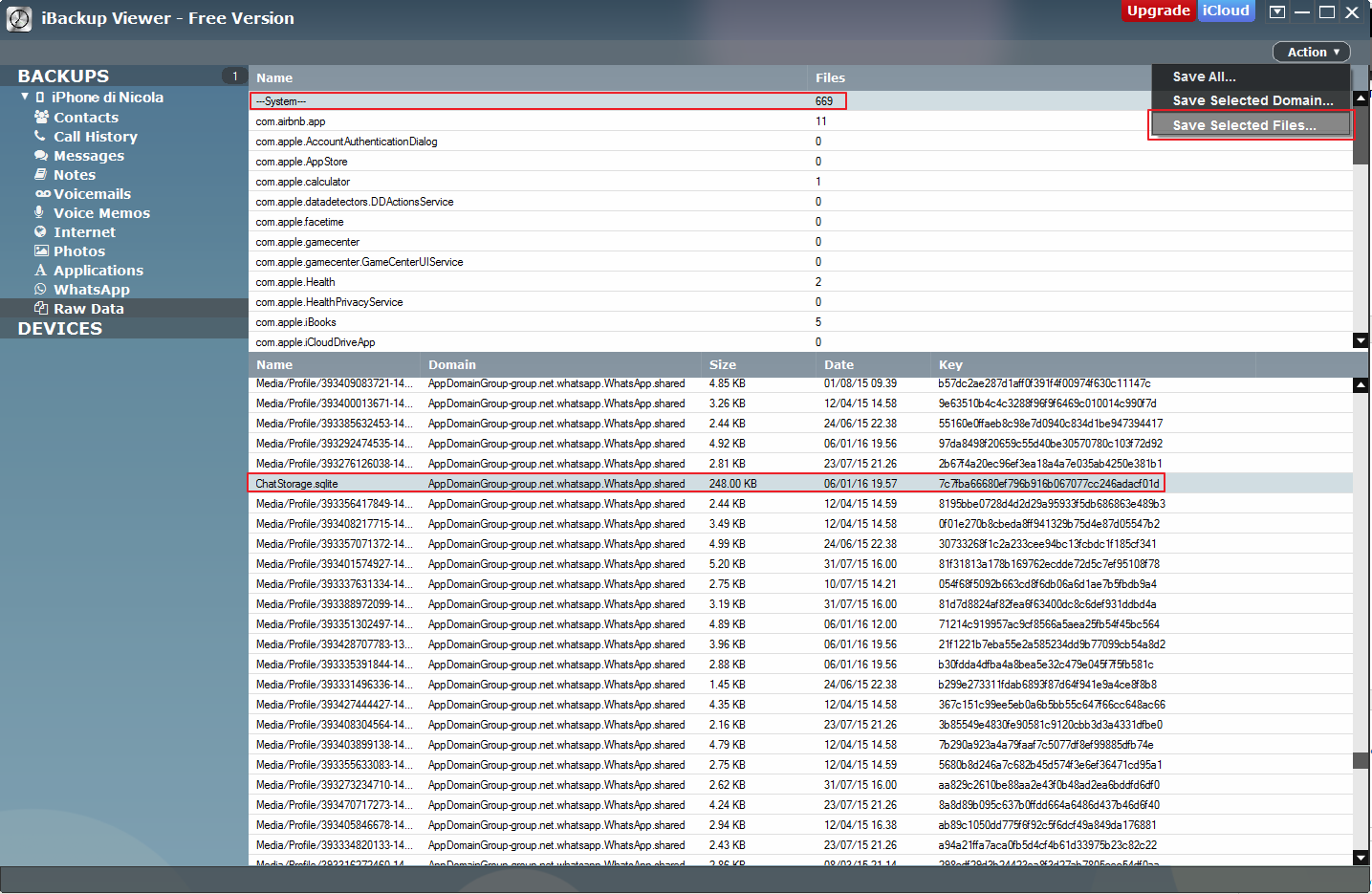The height and width of the screenshot is (894, 1372).
Task: Sort the file list by Date column
Action: pos(873,364)
